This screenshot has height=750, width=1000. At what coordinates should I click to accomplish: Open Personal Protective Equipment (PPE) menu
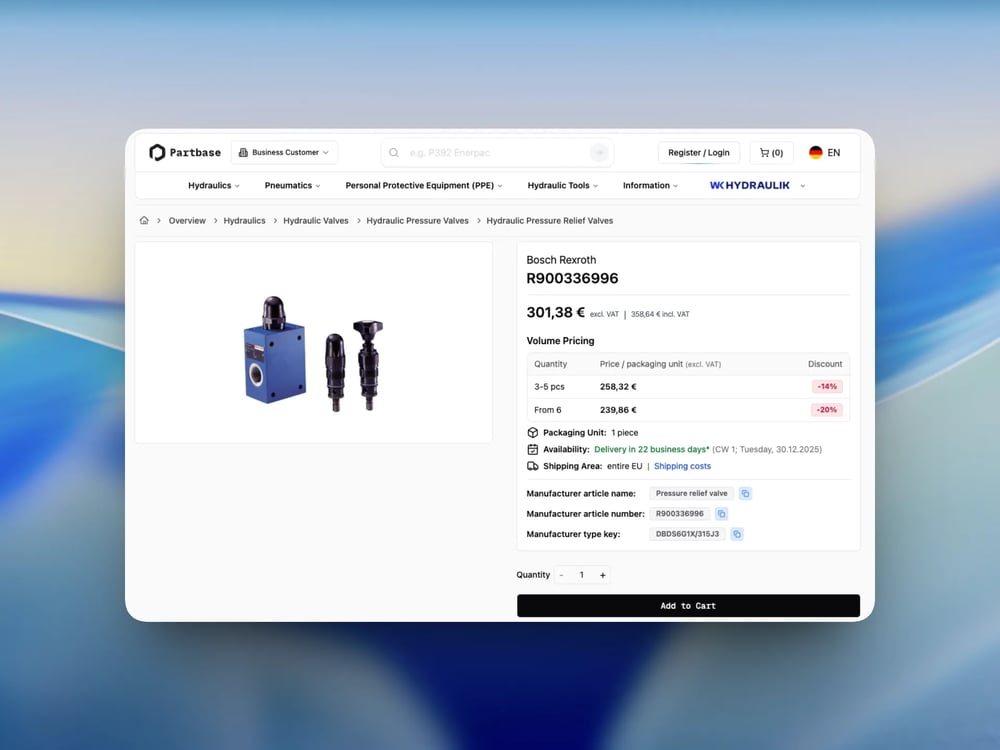coord(423,186)
